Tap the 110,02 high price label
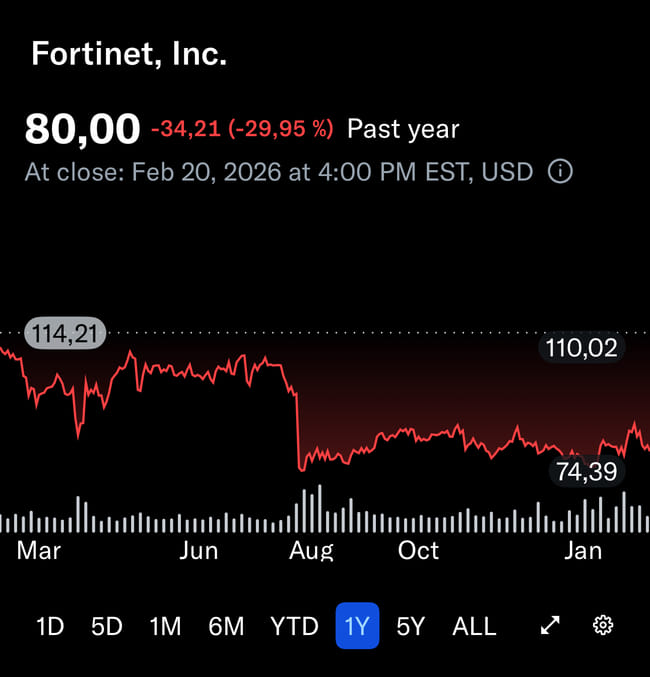Viewport: 650px width, 677px height. [x=581, y=348]
